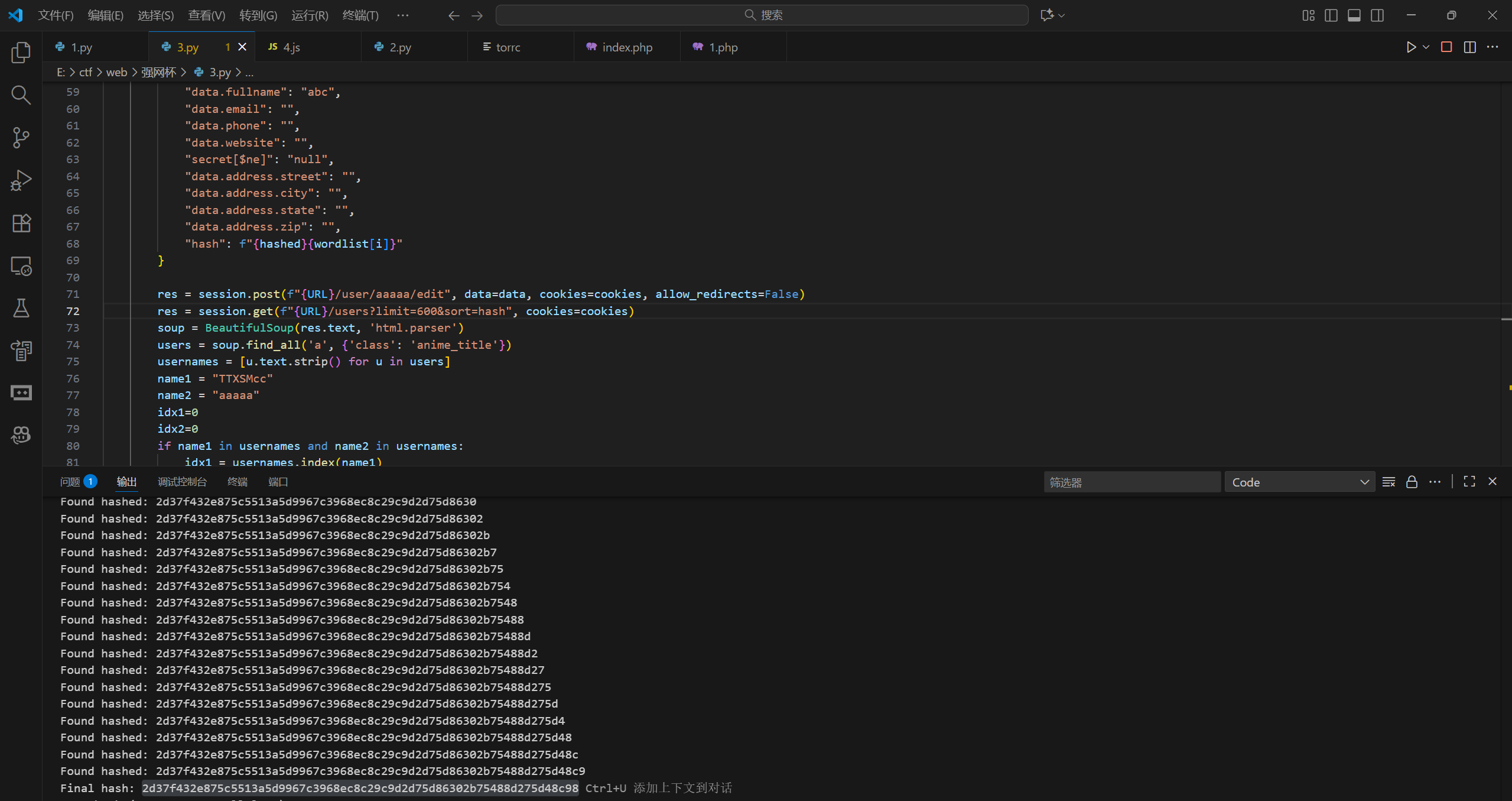Image resolution: width=1512 pixels, height=801 pixels.
Task: Toggle the primary sidebar layout button
Action: point(1331,15)
